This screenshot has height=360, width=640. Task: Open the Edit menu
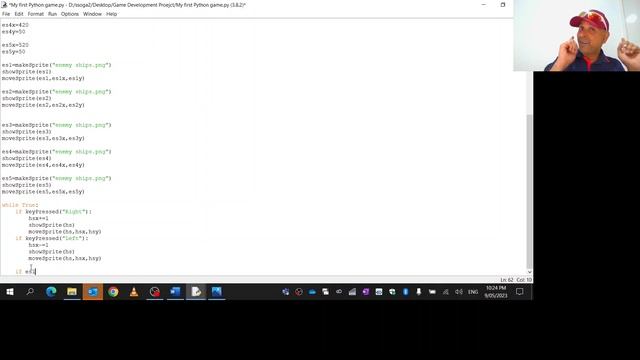coord(19,14)
